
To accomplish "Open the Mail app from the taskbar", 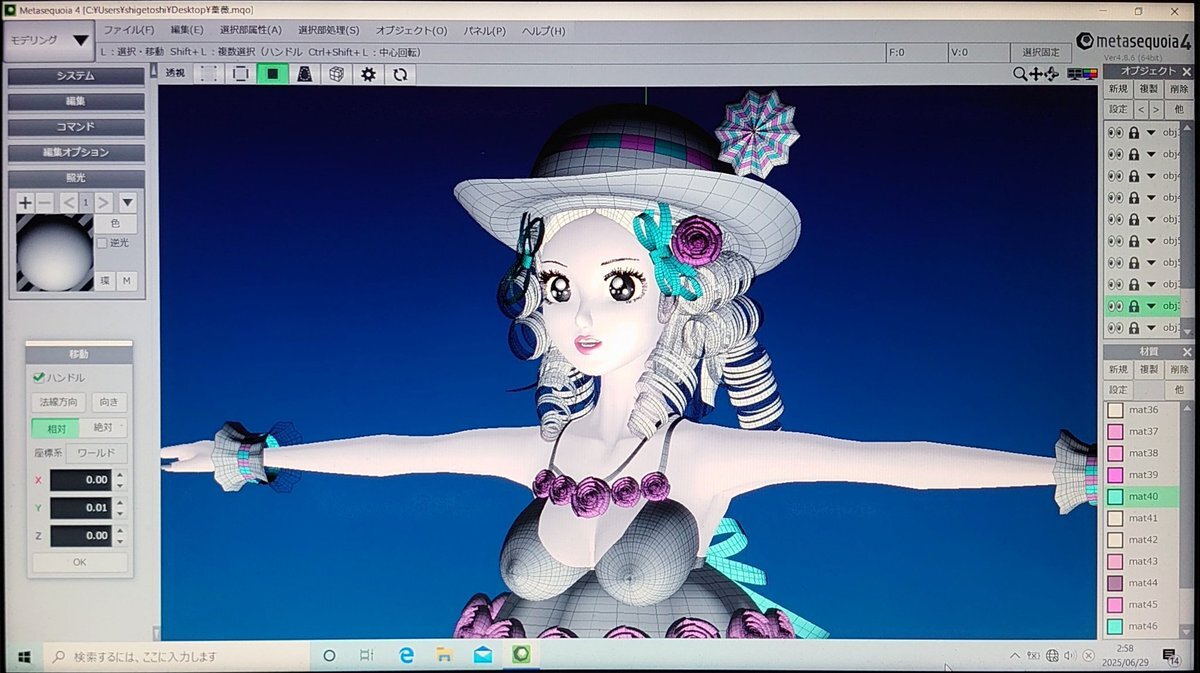I will [483, 656].
